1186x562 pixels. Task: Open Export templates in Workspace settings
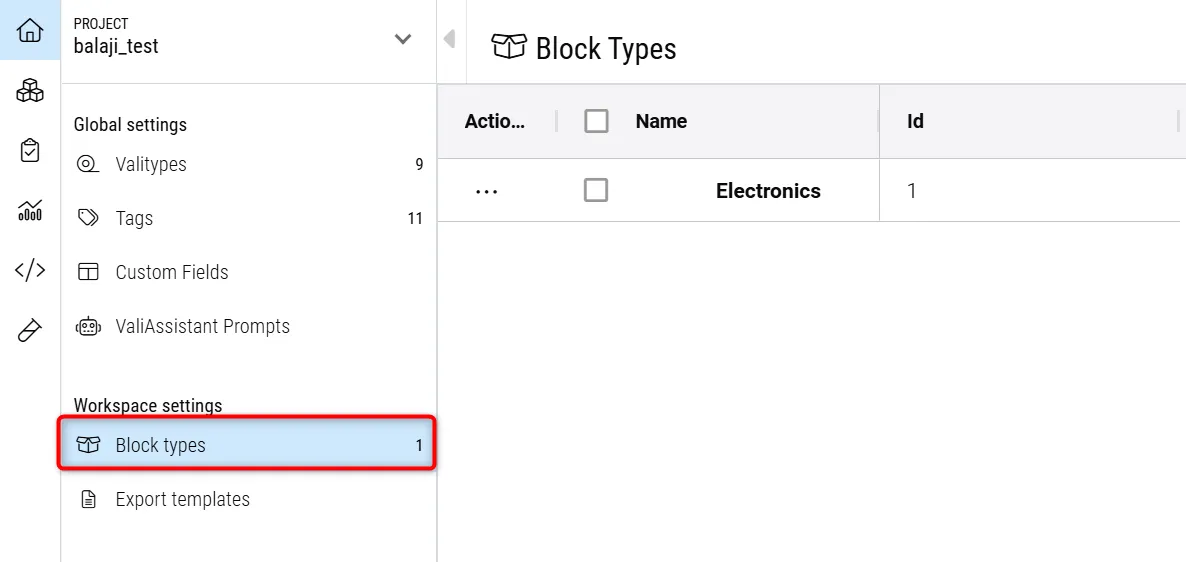click(x=182, y=499)
